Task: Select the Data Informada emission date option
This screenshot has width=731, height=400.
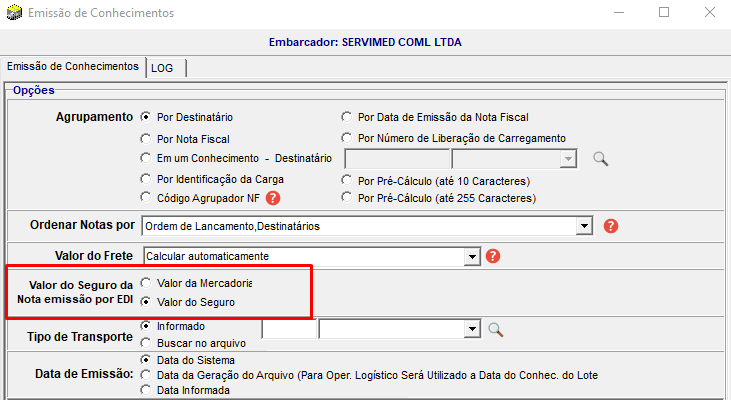Action: 147,390
